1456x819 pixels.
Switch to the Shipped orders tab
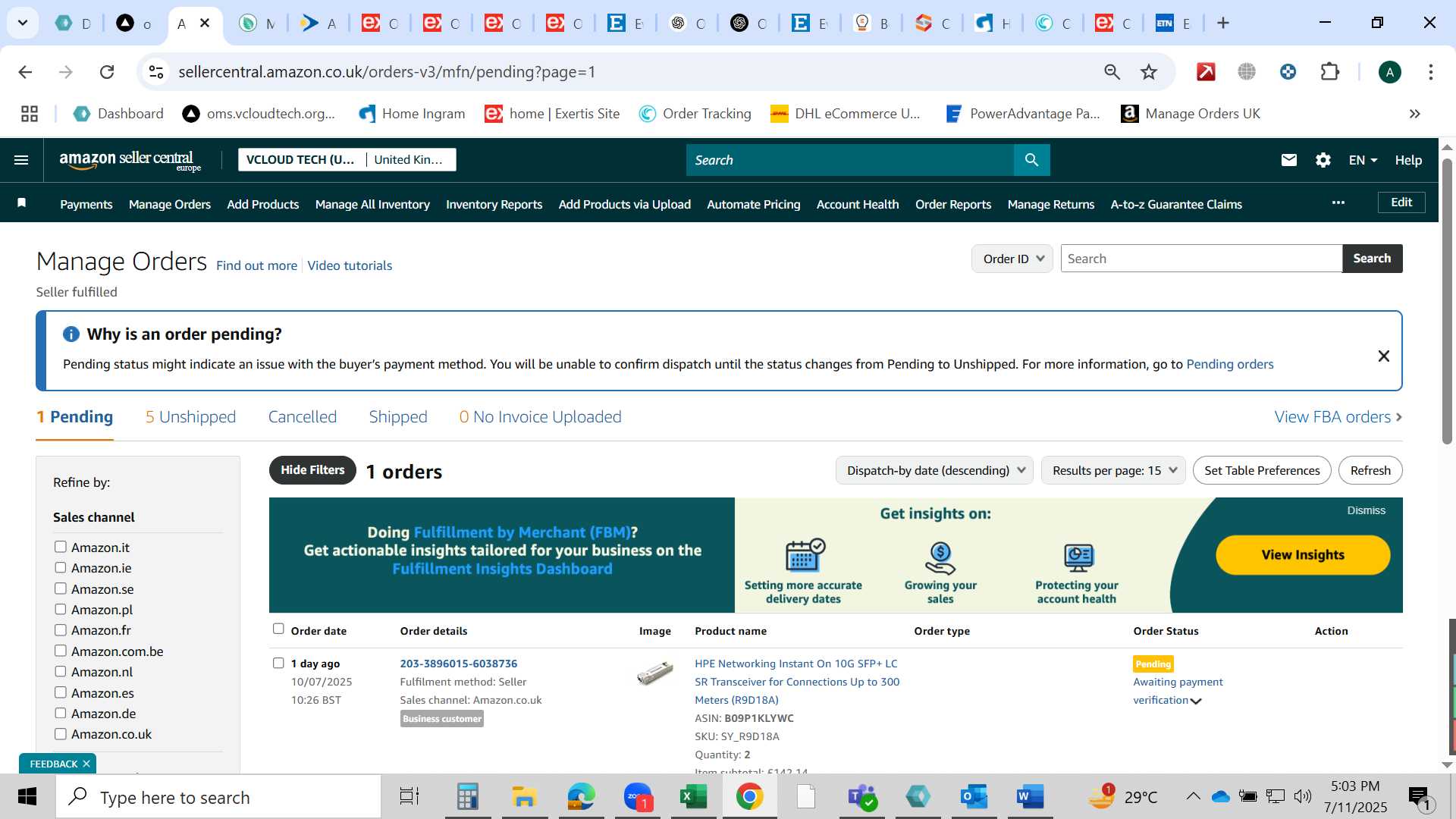click(398, 417)
